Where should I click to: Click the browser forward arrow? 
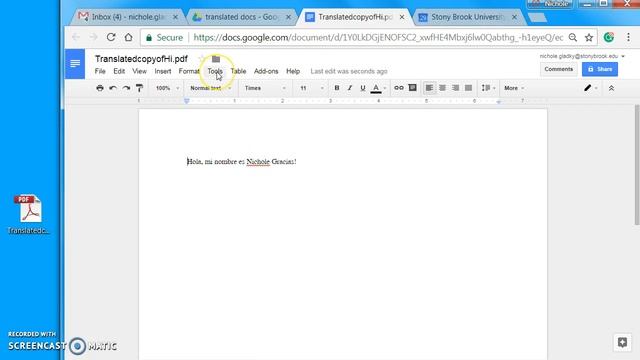93,38
